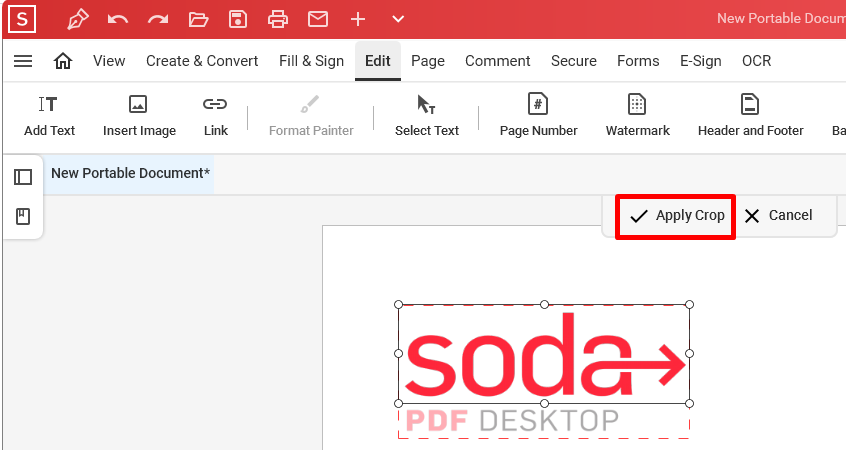Add a Watermark

pos(637,116)
